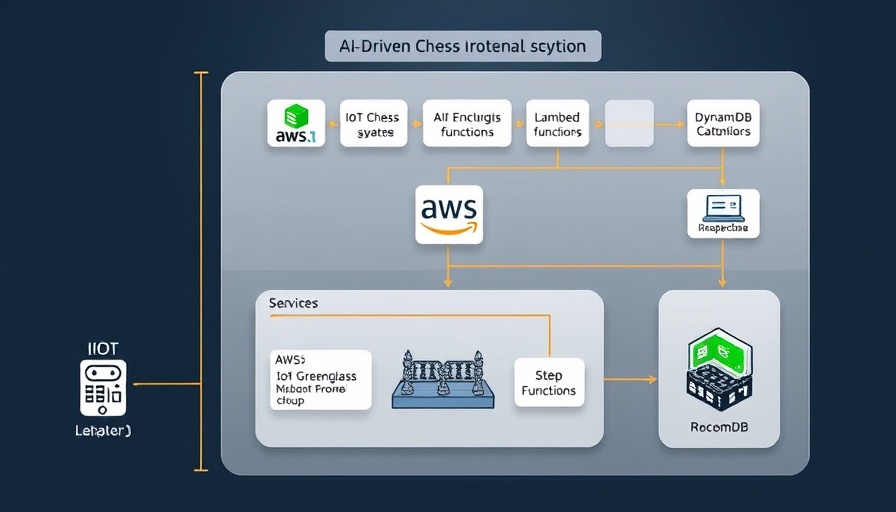896x512 pixels.
Task: Click the green RocomDB database icon
Action: tap(719, 370)
